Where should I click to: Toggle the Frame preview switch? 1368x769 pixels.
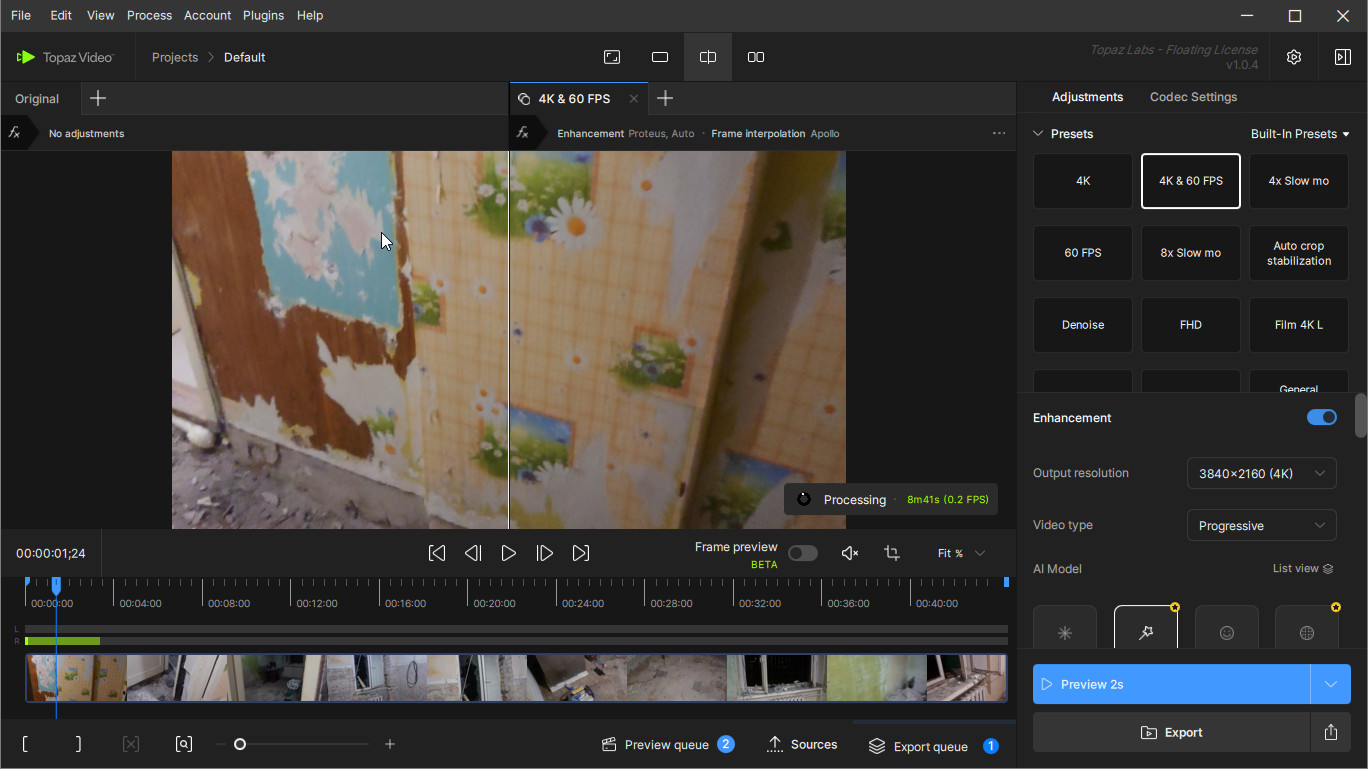click(802, 553)
